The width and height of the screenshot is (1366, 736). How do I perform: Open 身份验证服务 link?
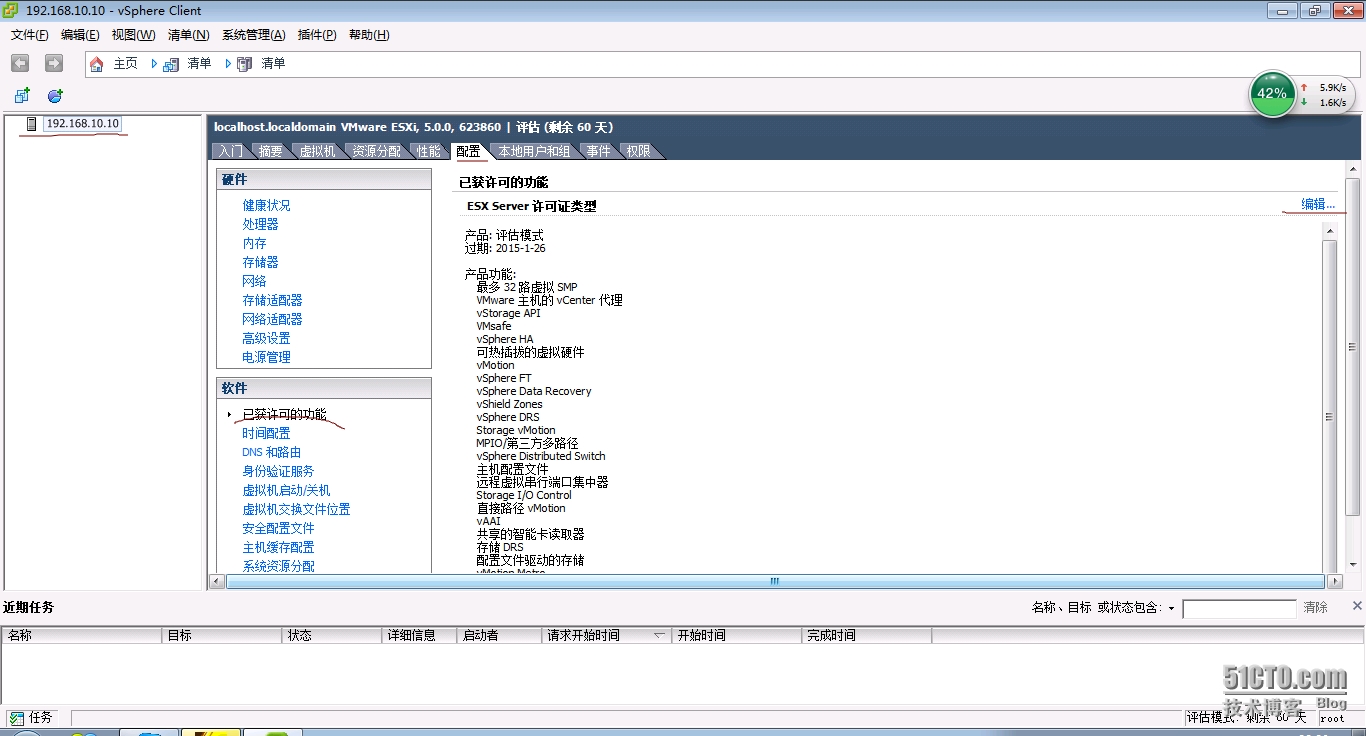pos(278,471)
